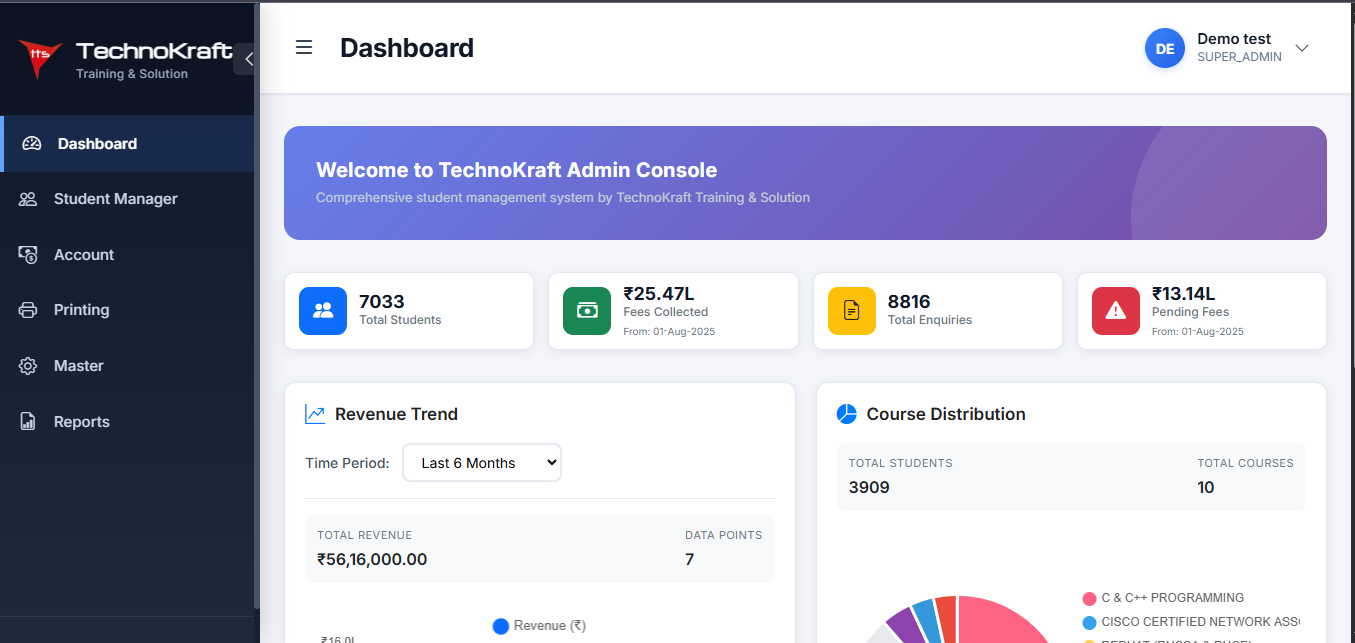Toggle the hamburger menu icon
Viewport: 1355px width, 643px height.
pos(304,47)
